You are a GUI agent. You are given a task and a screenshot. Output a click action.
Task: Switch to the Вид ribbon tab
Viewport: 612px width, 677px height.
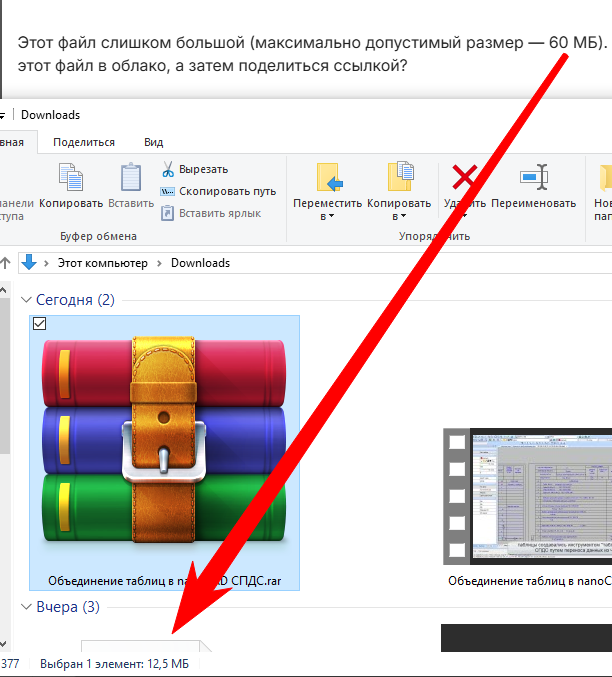[x=153, y=142]
